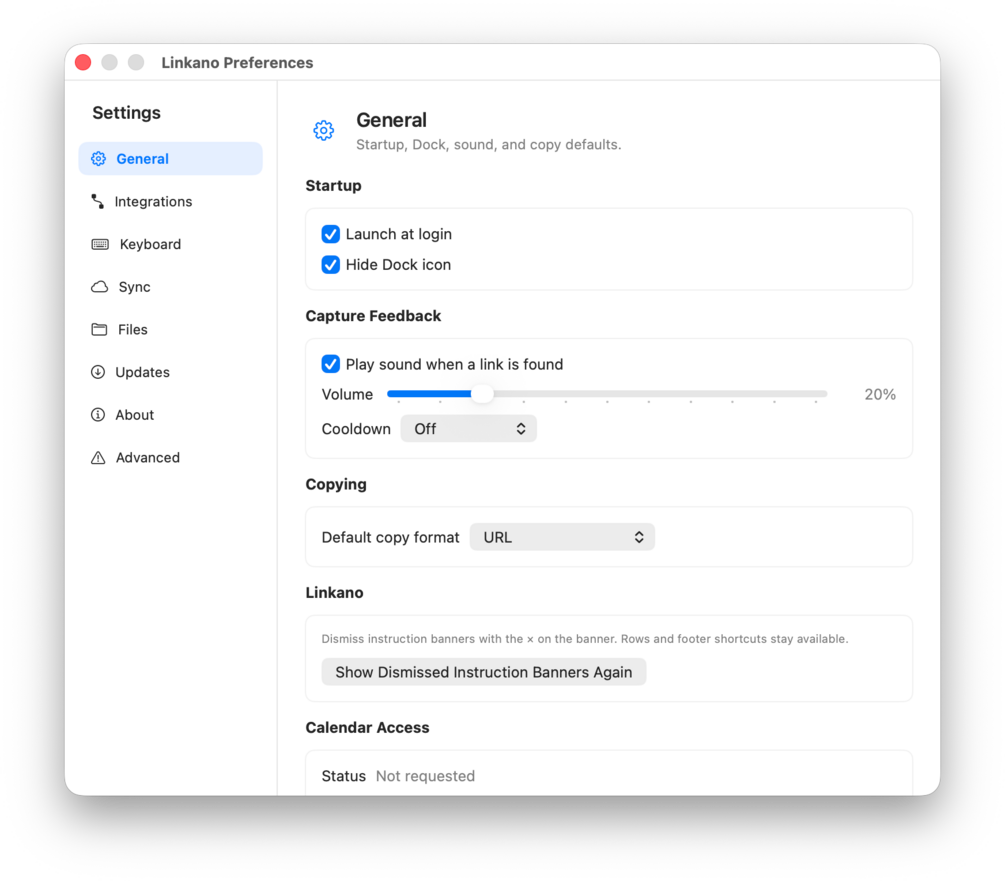Click the Status label under Calendar Access
1005x881 pixels.
click(344, 776)
